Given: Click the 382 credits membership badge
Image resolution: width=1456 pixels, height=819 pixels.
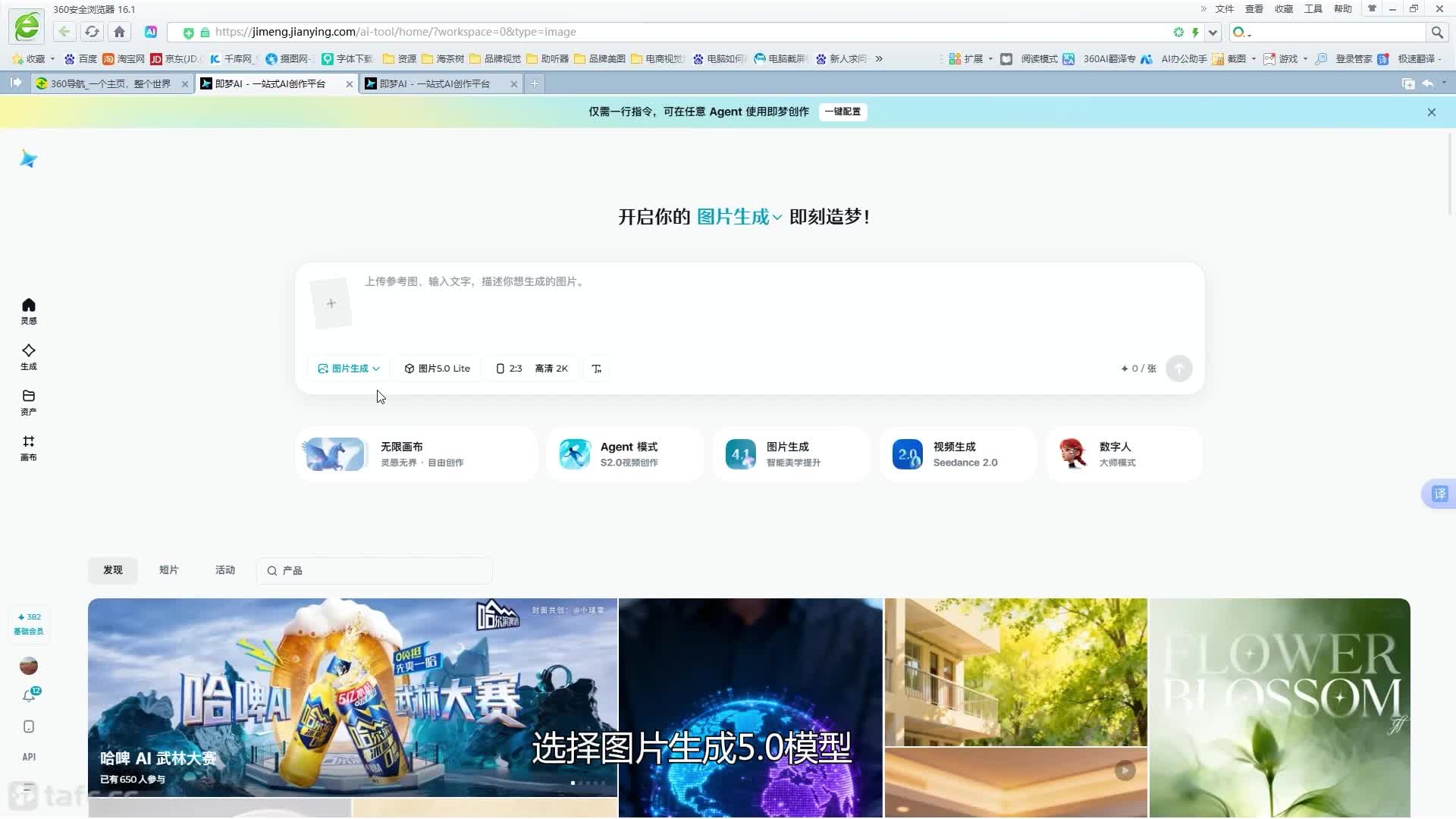Looking at the screenshot, I should tap(29, 624).
